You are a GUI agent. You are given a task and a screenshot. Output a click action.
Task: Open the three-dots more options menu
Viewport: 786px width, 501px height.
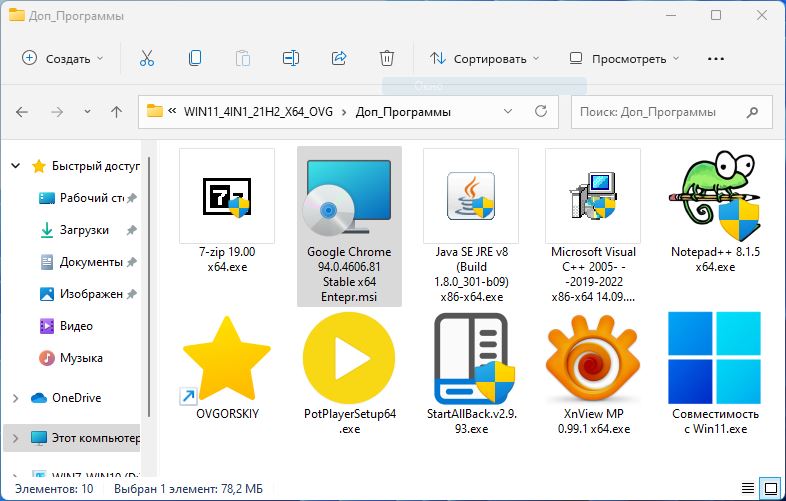716,58
